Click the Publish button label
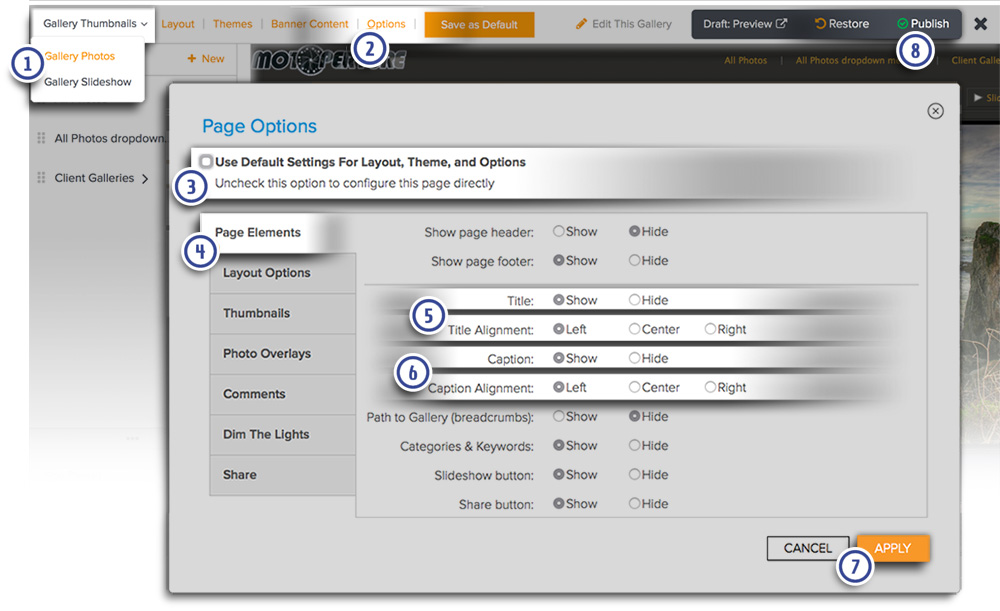The height and width of the screenshot is (611, 1000). (x=929, y=24)
